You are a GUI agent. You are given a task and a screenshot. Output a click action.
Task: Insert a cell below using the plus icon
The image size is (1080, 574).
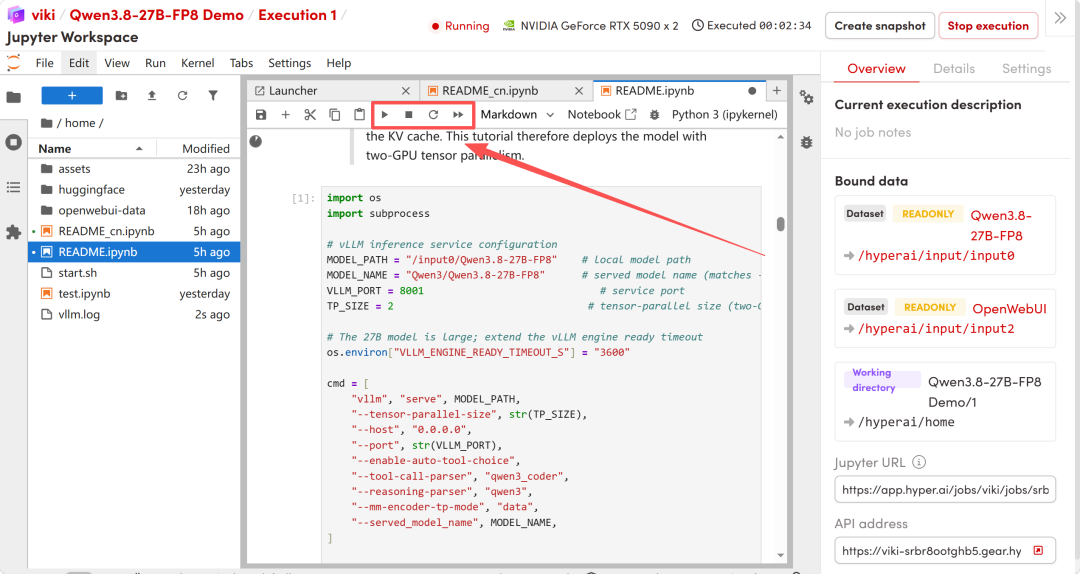coord(285,114)
